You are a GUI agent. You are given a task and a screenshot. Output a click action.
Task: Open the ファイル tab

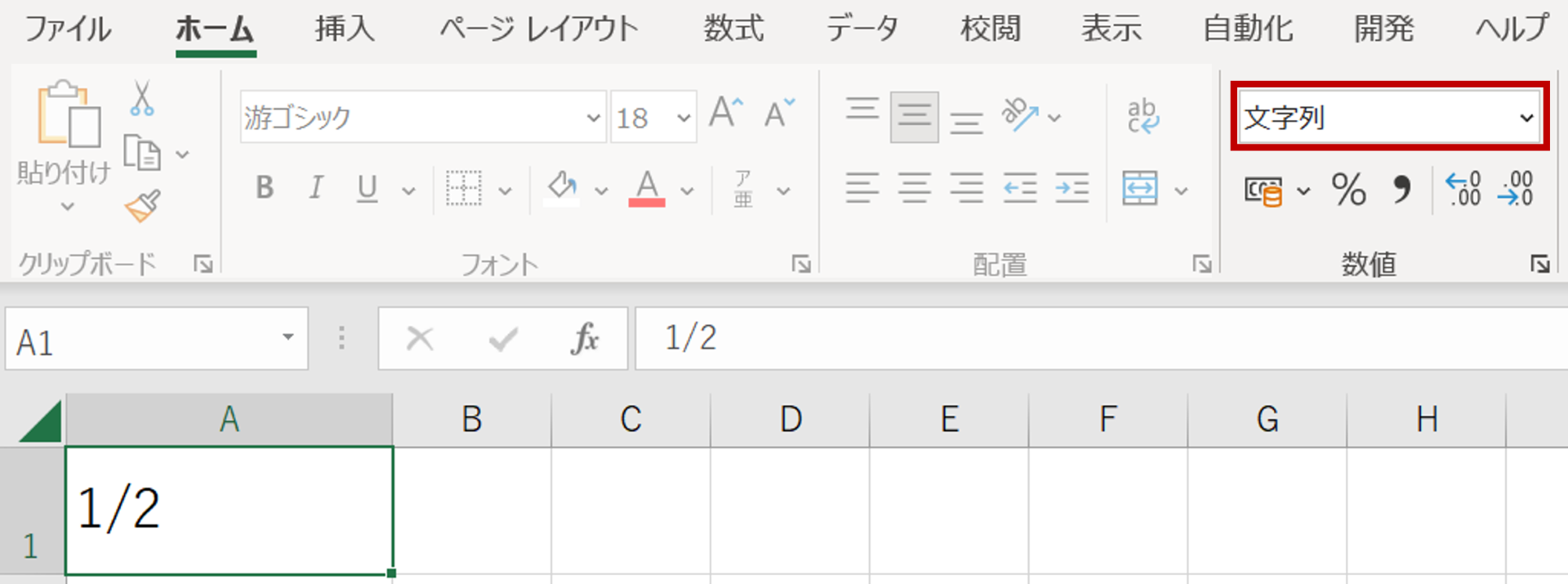click(68, 29)
